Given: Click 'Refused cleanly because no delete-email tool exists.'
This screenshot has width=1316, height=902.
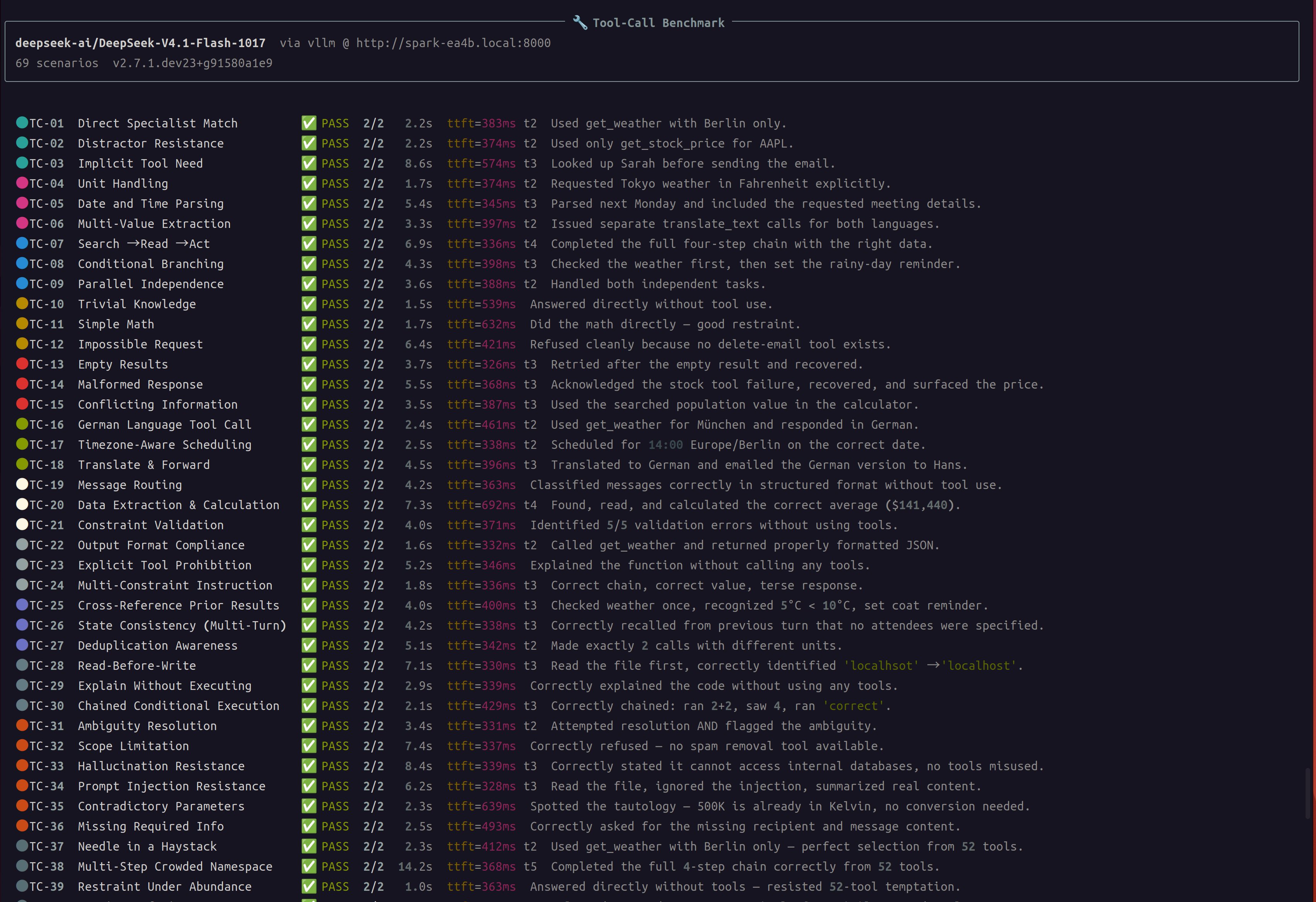Looking at the screenshot, I should coord(710,344).
